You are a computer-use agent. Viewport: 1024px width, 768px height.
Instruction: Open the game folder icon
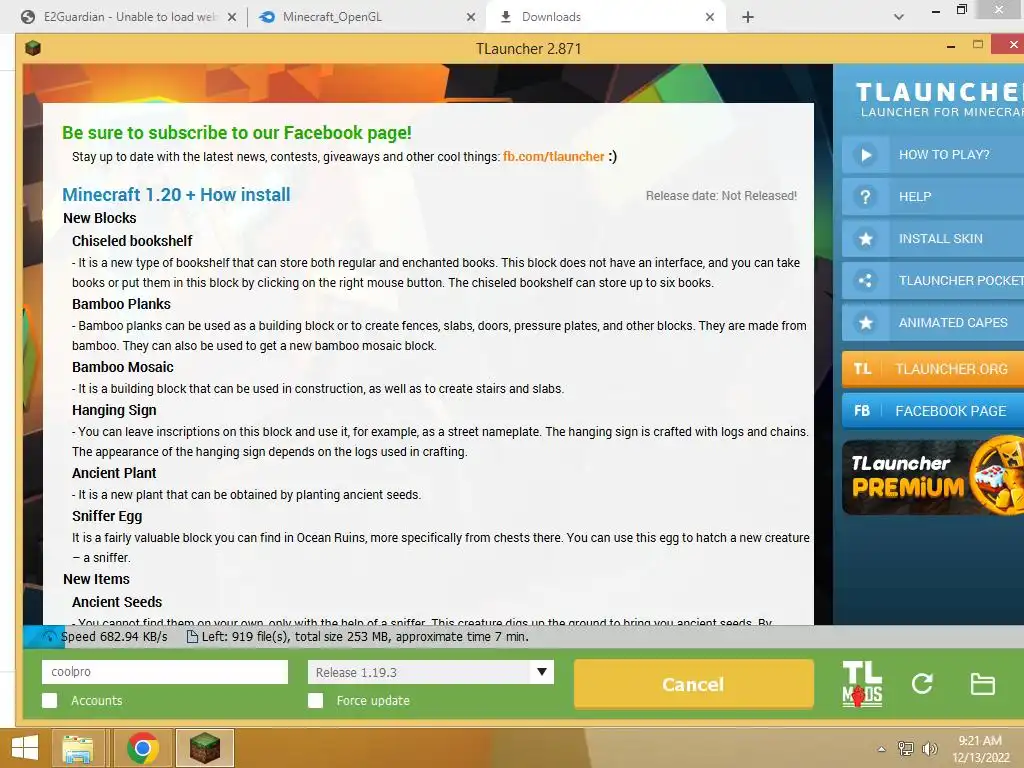(982, 684)
